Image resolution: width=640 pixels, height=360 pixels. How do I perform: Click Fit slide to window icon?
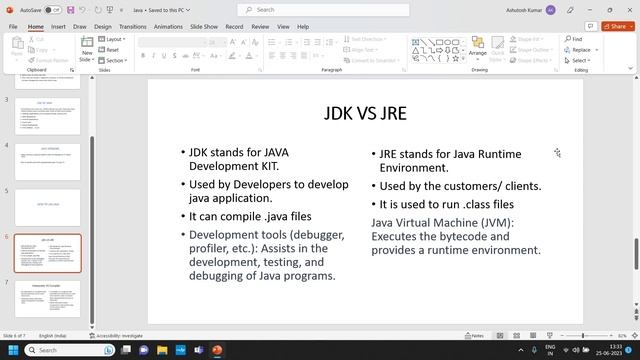click(635, 336)
